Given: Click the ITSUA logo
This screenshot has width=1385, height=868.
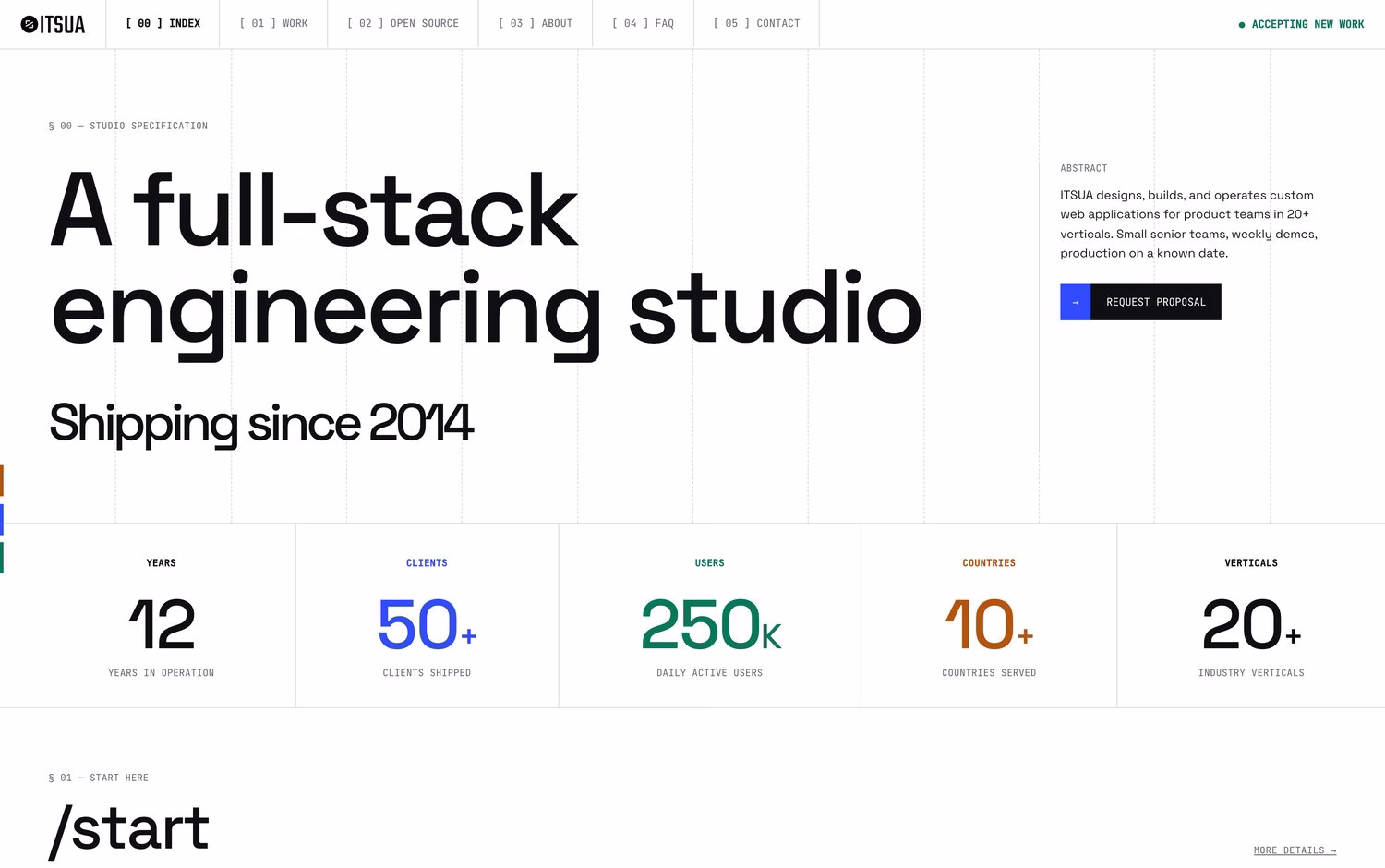Looking at the screenshot, I should [53, 24].
